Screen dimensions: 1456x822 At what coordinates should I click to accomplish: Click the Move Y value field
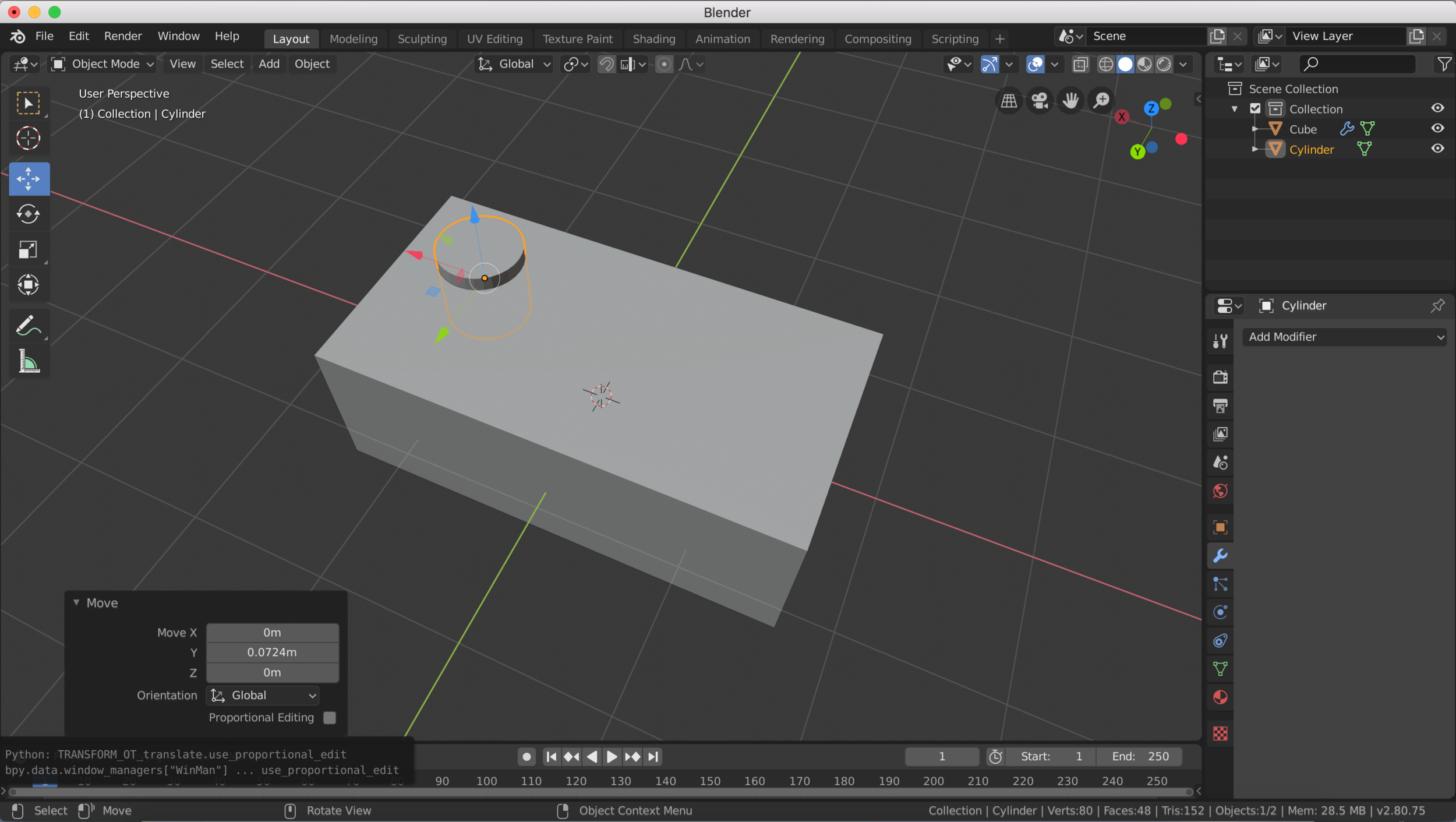click(272, 652)
